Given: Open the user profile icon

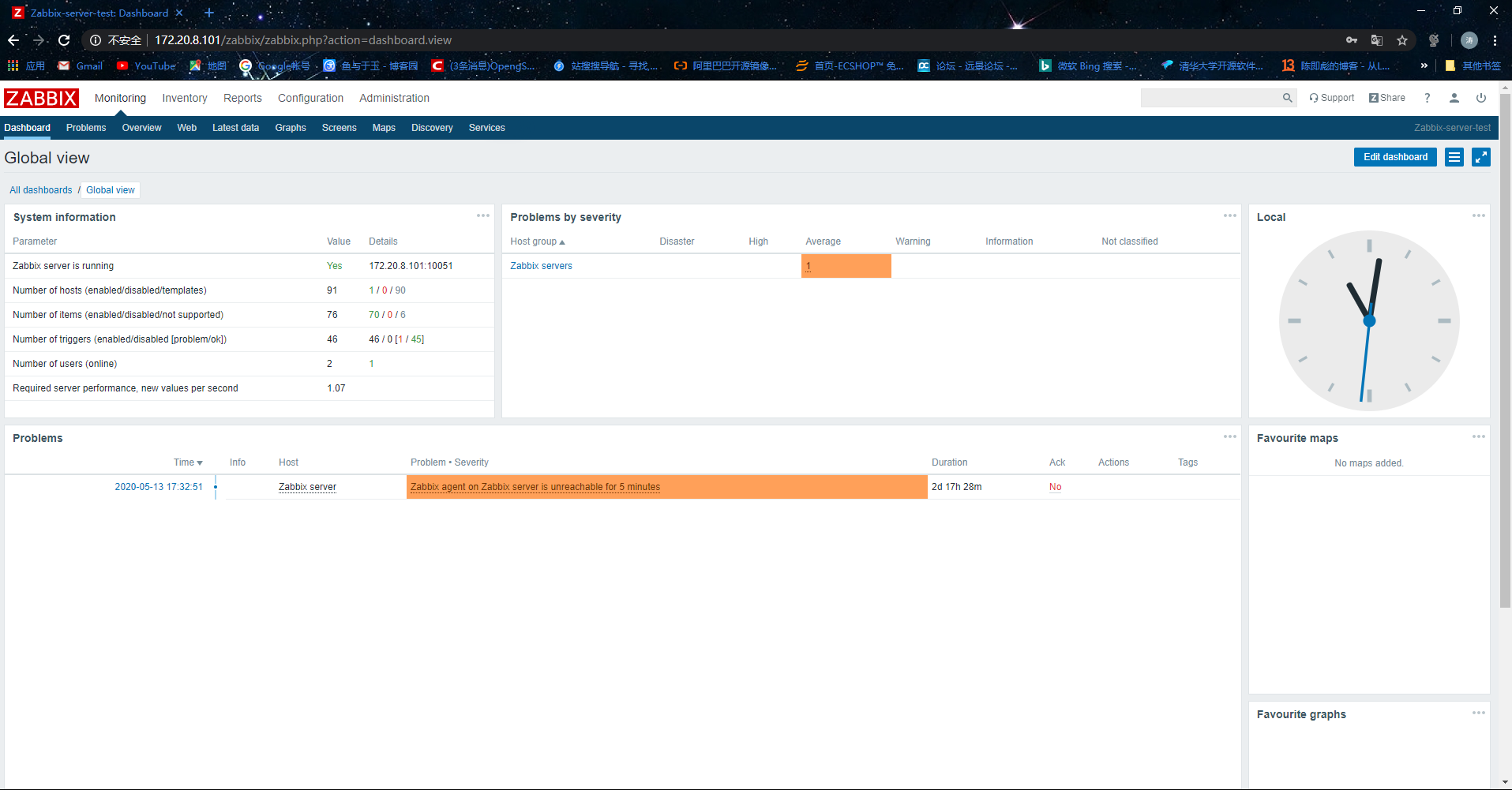Looking at the screenshot, I should tap(1454, 98).
